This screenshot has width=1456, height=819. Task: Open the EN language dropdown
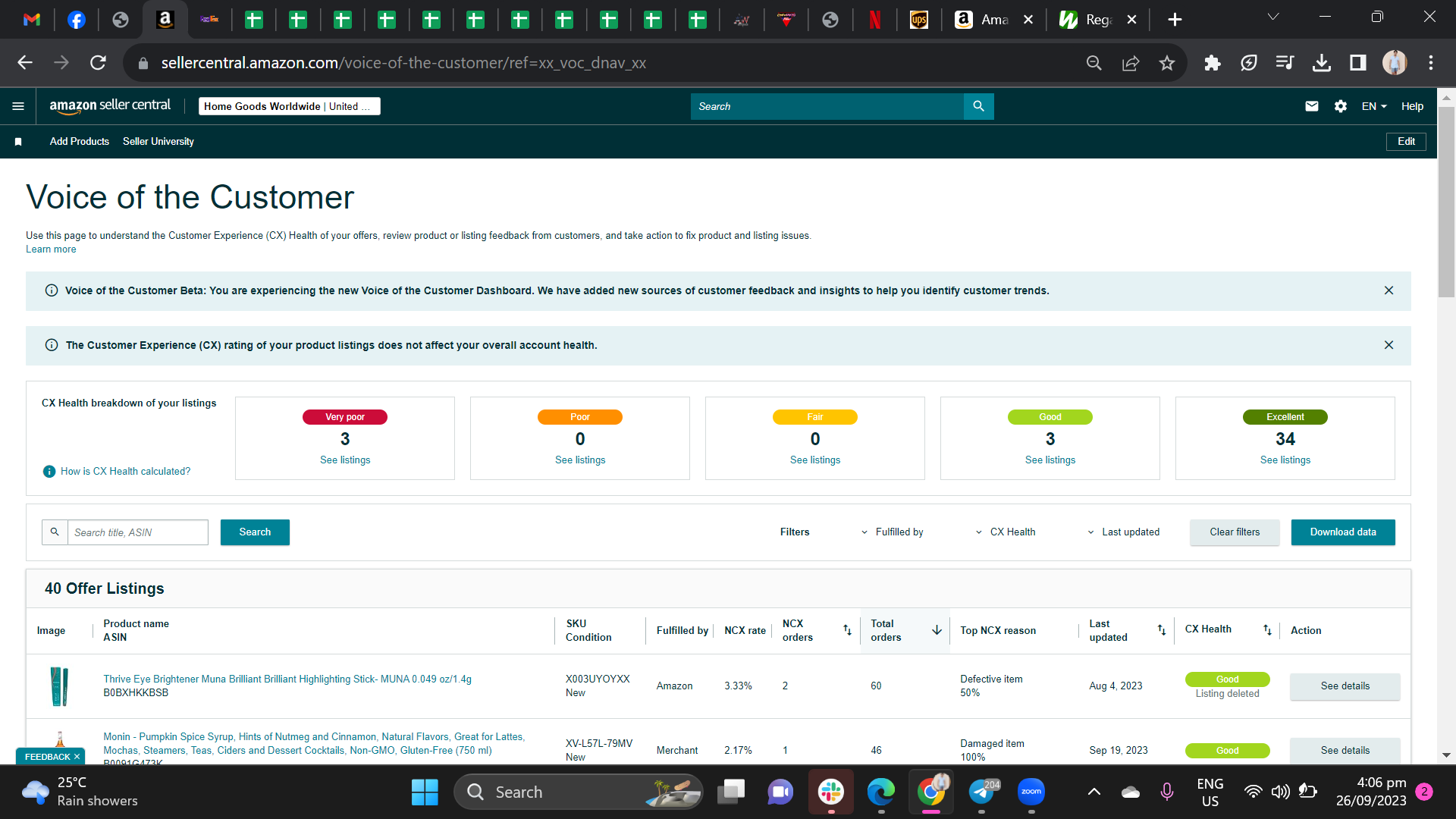tap(1374, 106)
